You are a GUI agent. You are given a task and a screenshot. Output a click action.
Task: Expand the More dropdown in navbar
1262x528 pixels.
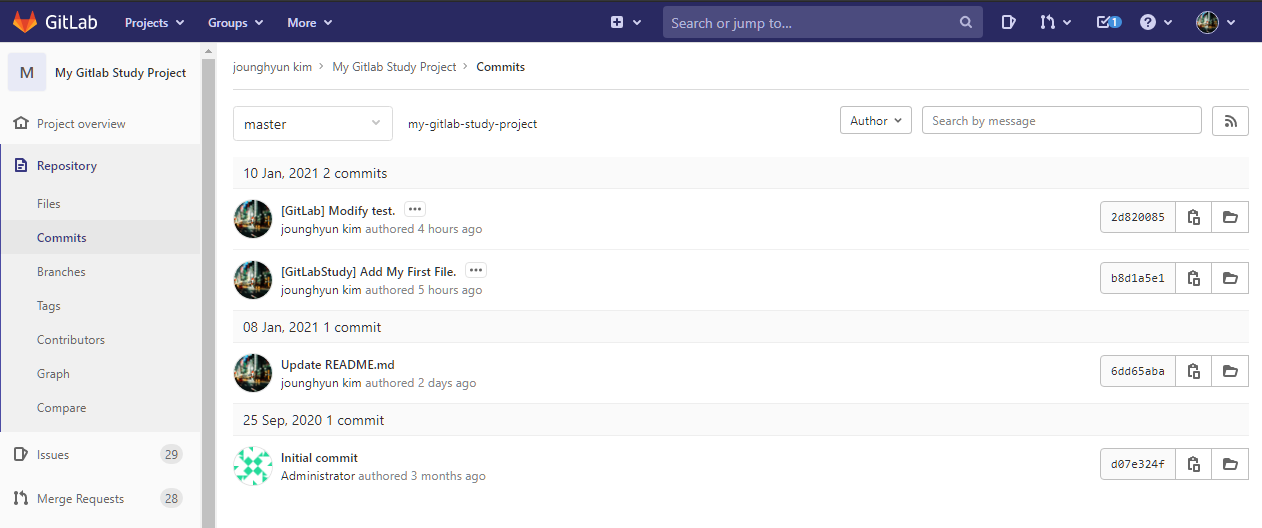click(309, 22)
